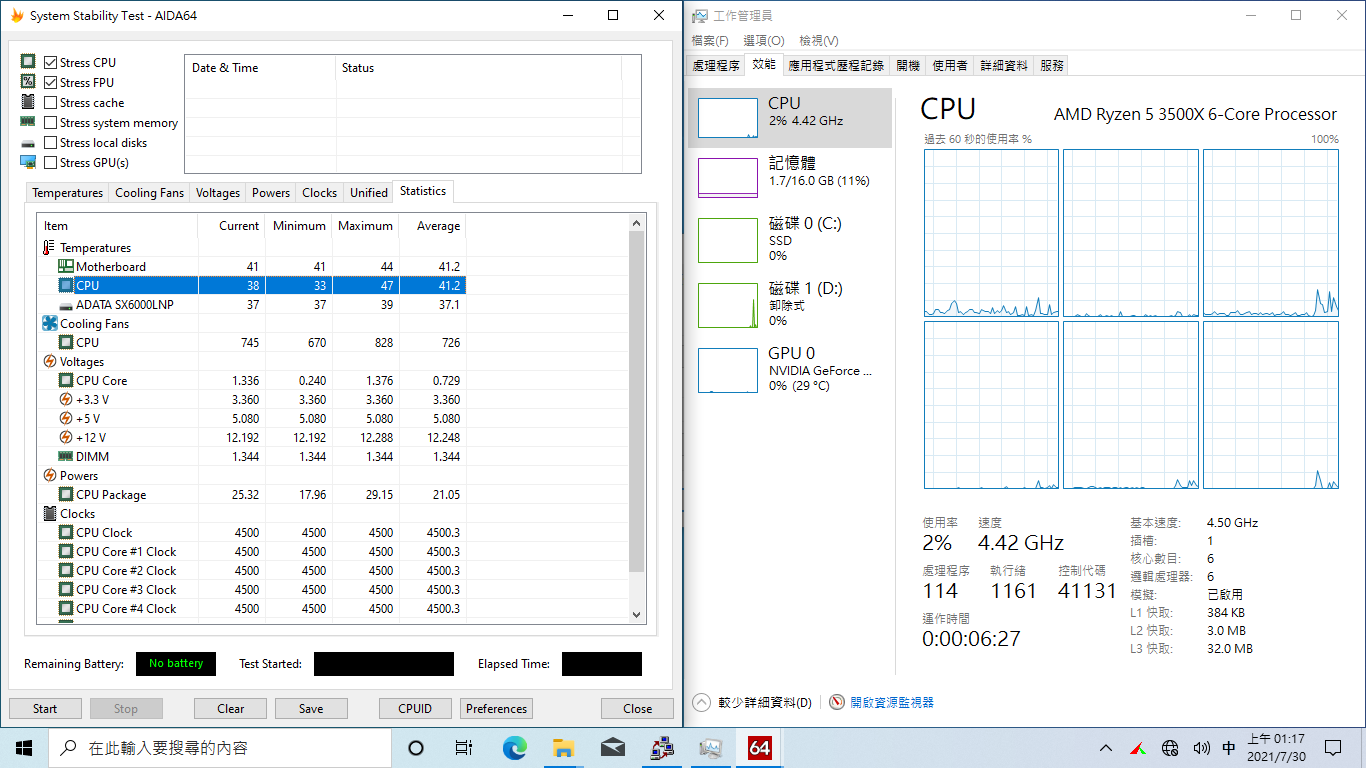
Task: Uncheck Stress FPU option
Action: click(51, 83)
